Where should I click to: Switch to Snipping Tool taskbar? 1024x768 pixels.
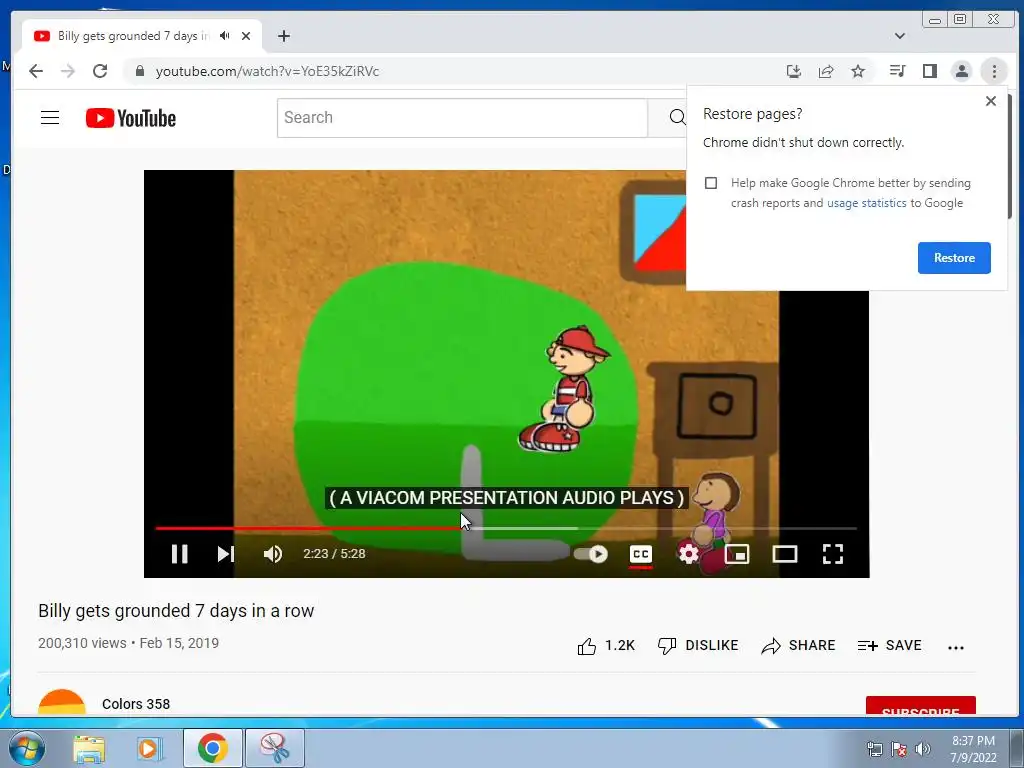tap(275, 748)
